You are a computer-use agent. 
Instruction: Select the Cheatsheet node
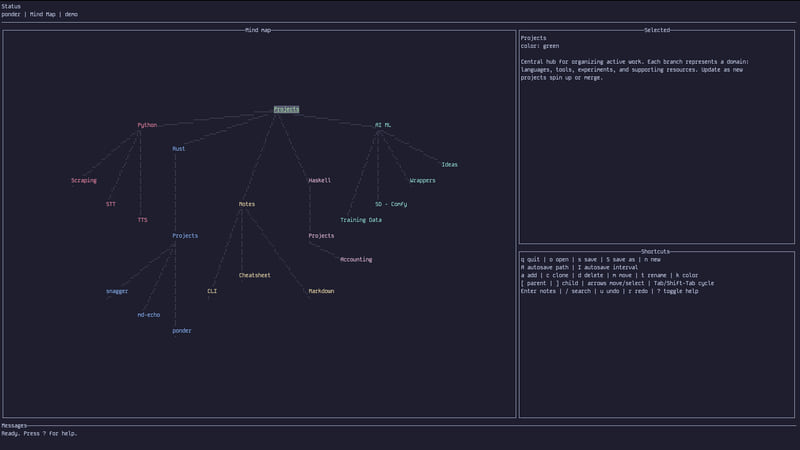pyautogui.click(x=255, y=276)
